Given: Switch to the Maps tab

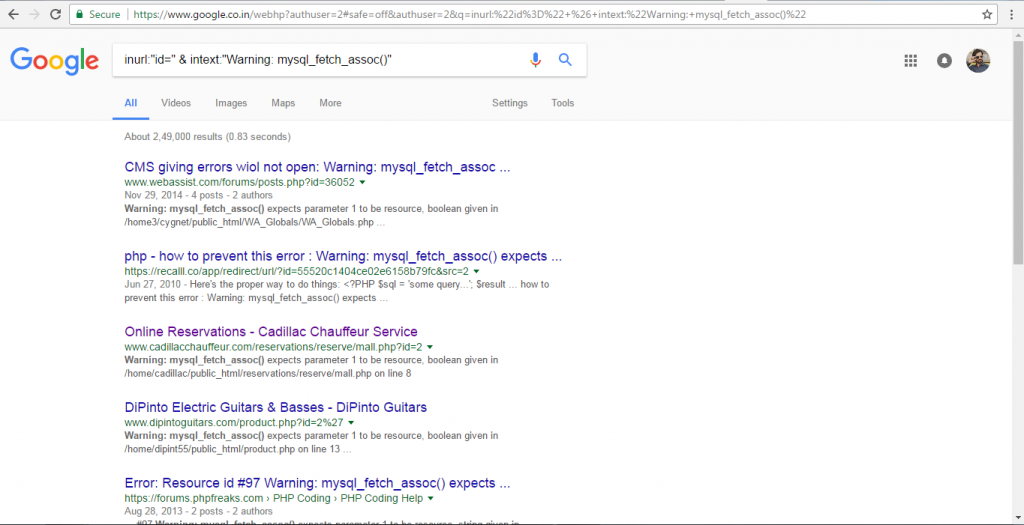Looking at the screenshot, I should click(x=283, y=103).
